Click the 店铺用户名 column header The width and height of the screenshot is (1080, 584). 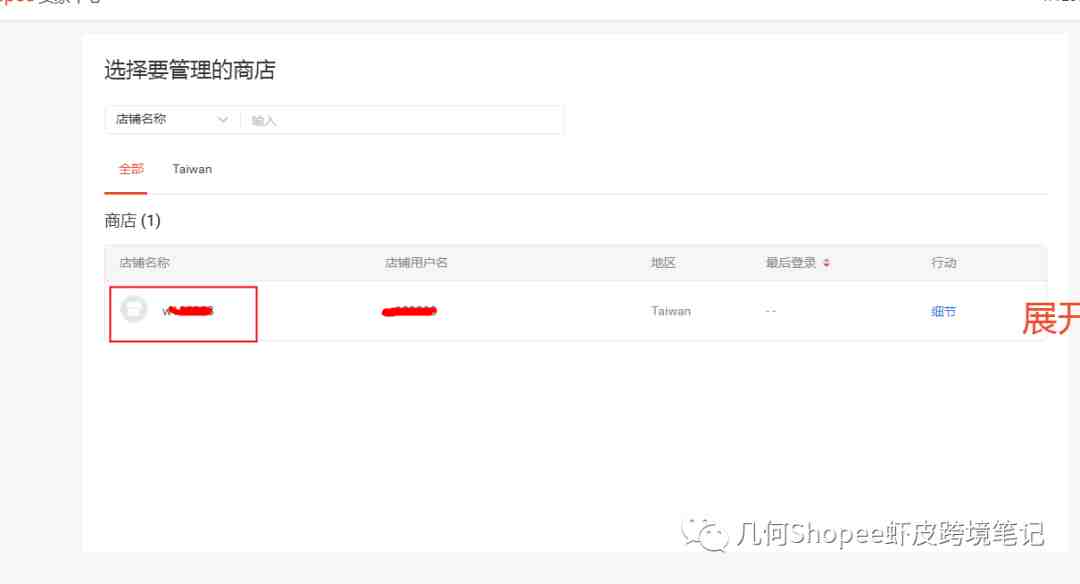point(416,262)
